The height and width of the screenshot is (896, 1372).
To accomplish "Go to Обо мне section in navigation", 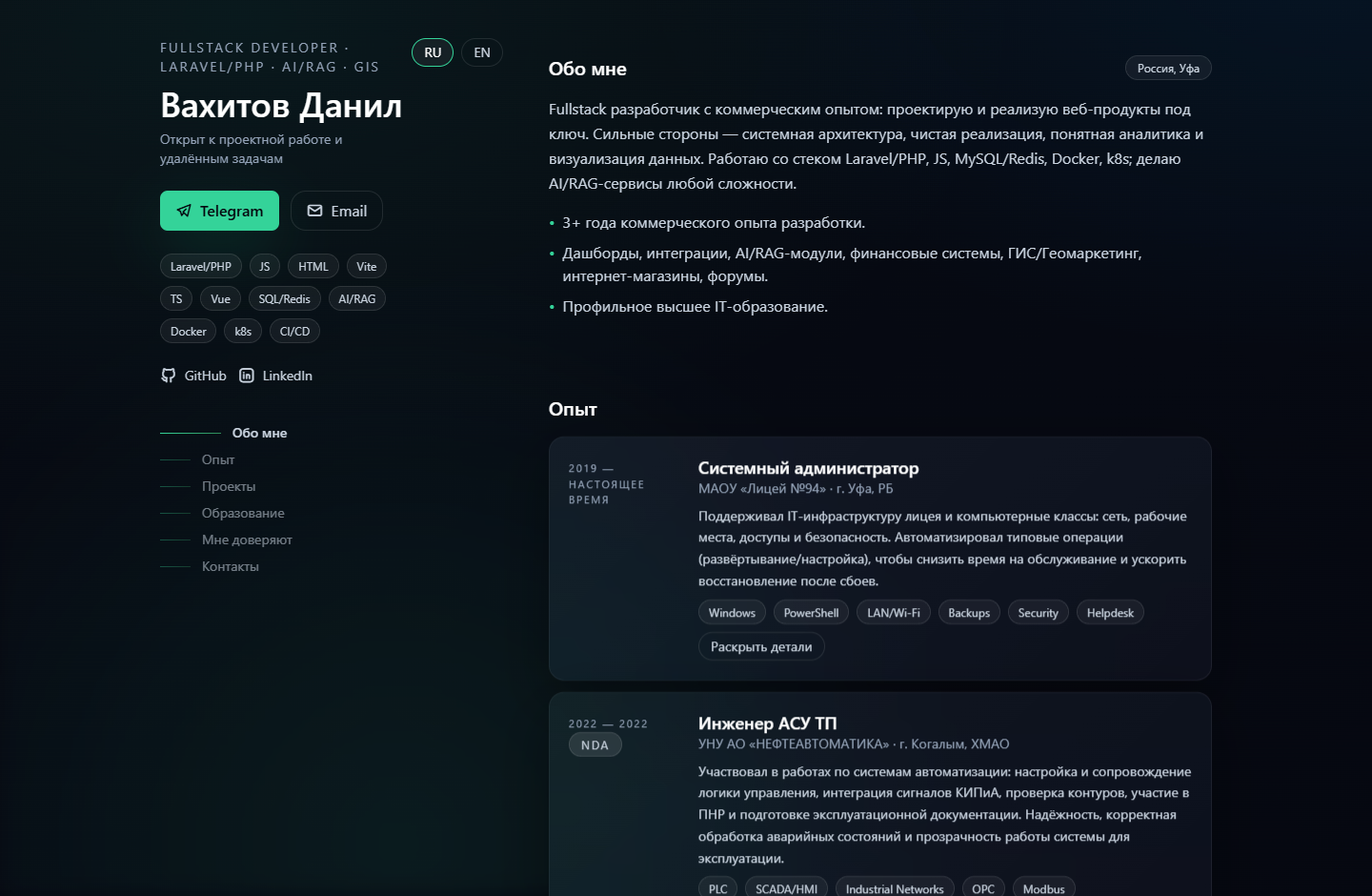I will pyautogui.click(x=224, y=433).
